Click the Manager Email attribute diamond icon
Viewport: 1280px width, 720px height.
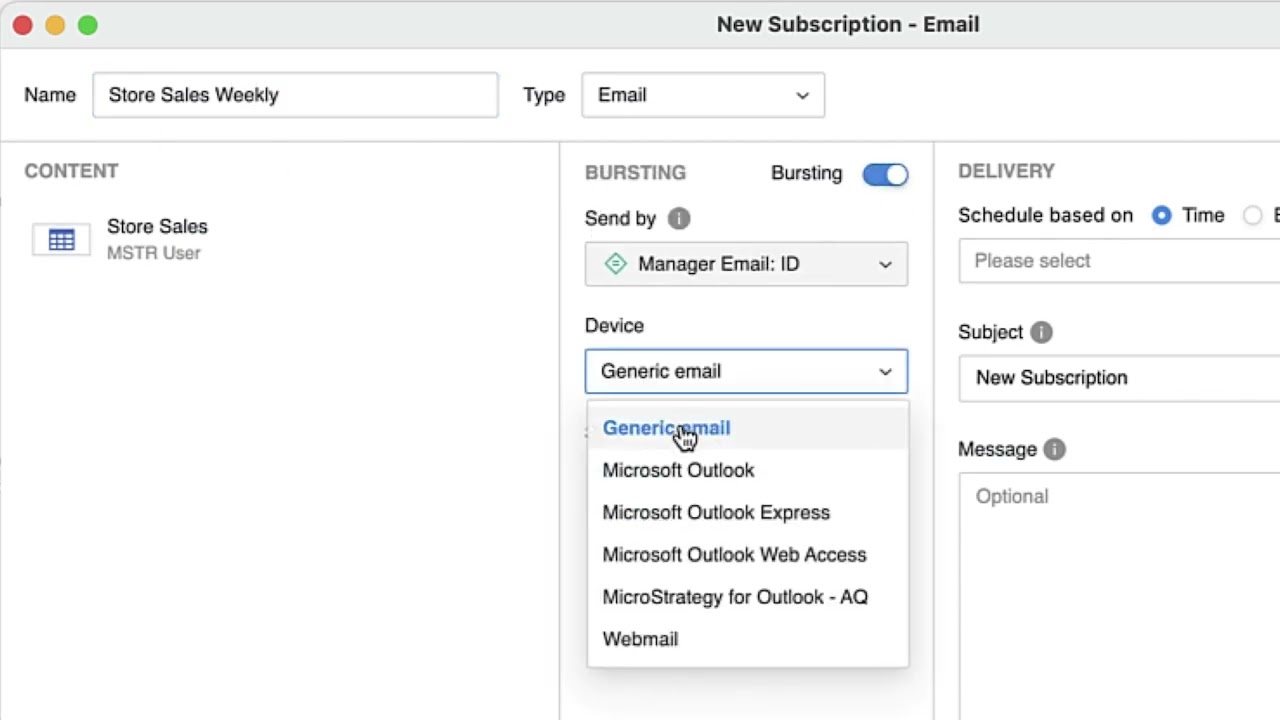pyautogui.click(x=616, y=264)
